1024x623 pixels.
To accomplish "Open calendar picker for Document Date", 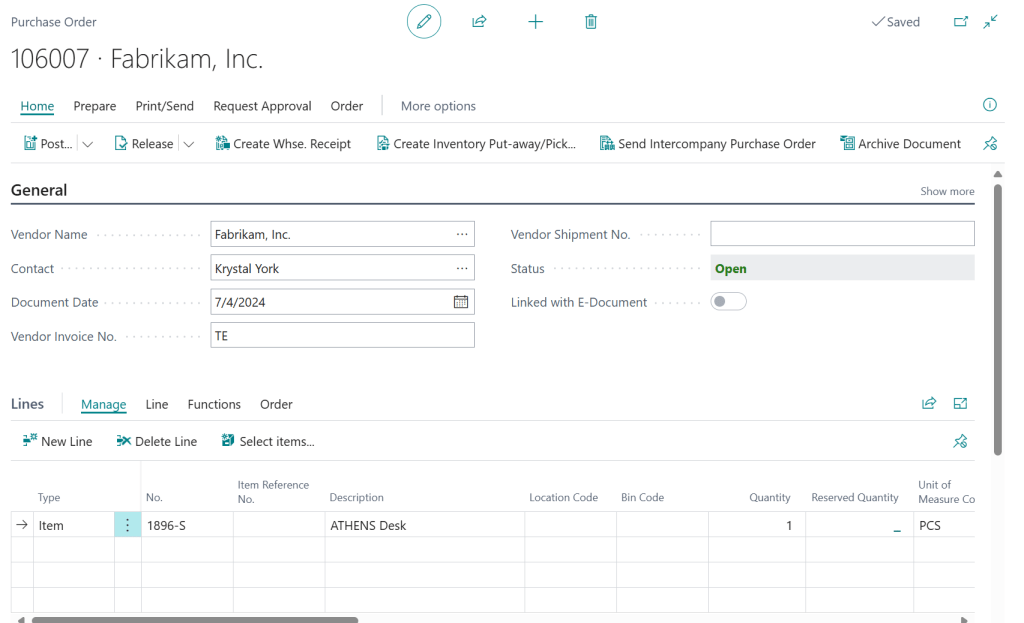I will point(461,302).
